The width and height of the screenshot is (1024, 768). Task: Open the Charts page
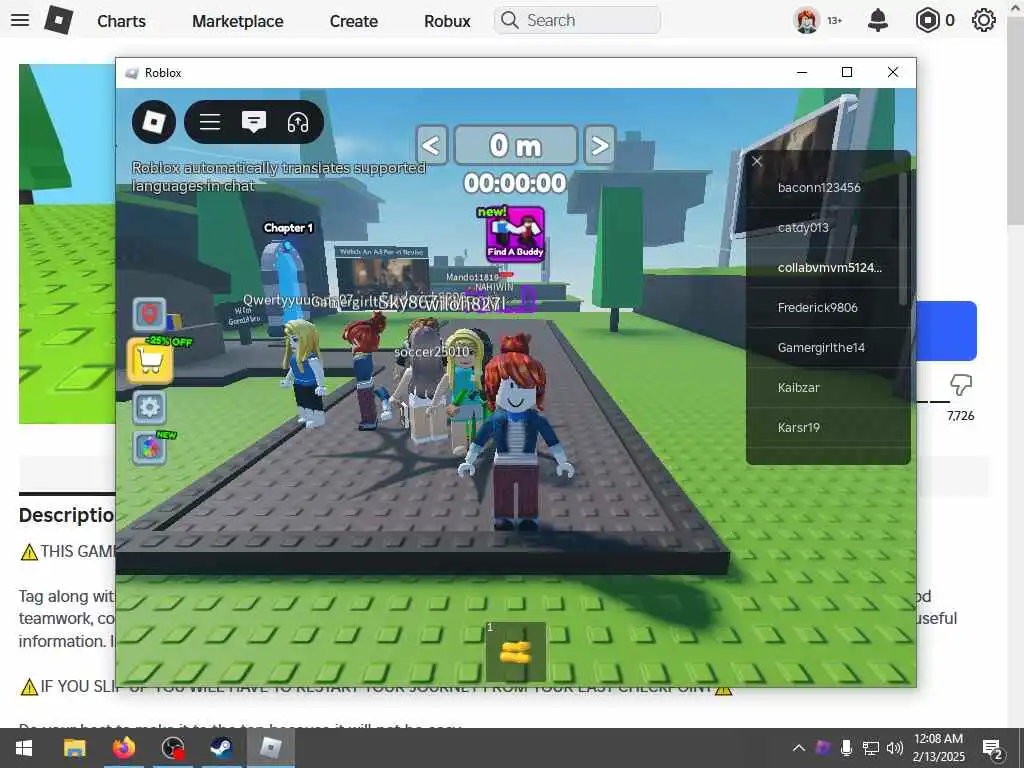point(121,21)
